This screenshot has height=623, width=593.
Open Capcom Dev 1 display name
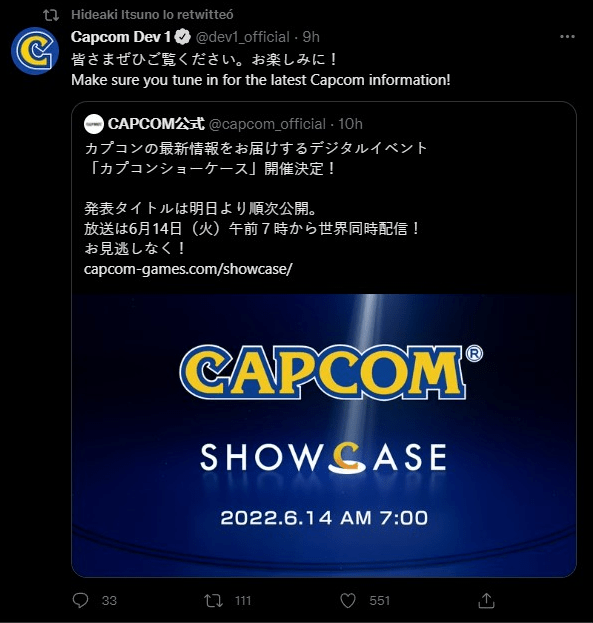click(121, 37)
